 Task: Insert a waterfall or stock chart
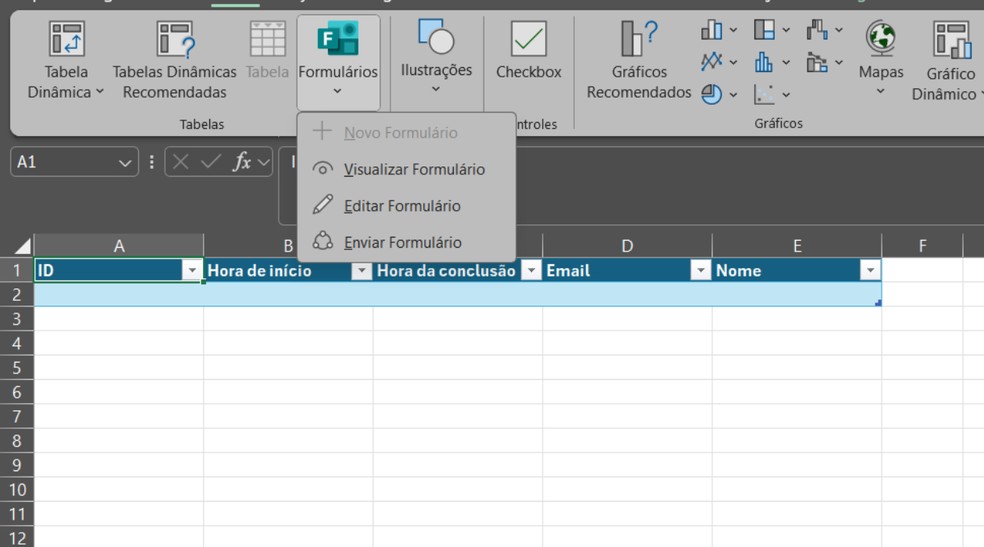(x=817, y=29)
